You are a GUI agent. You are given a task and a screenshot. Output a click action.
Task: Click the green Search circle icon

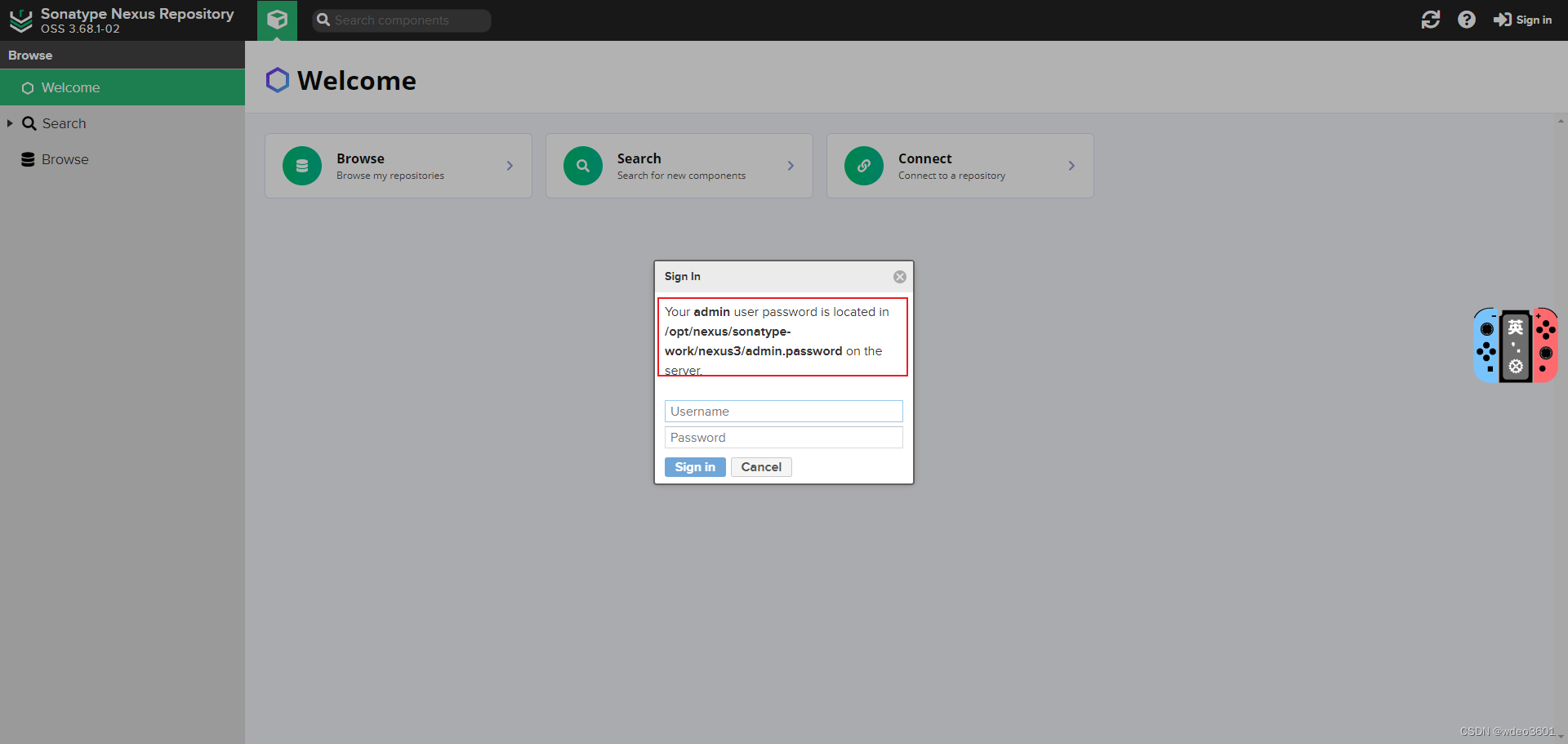[583, 166]
